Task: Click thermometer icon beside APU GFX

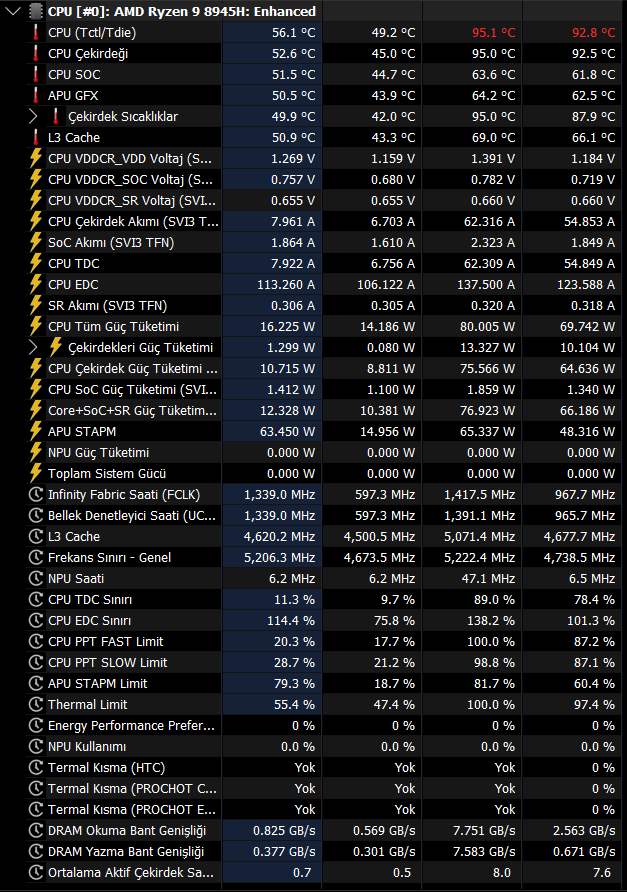Action: point(35,96)
